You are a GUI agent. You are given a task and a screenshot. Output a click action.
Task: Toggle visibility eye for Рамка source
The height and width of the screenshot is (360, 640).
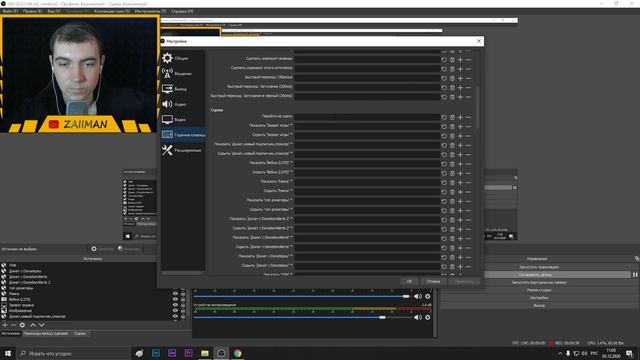(176, 293)
